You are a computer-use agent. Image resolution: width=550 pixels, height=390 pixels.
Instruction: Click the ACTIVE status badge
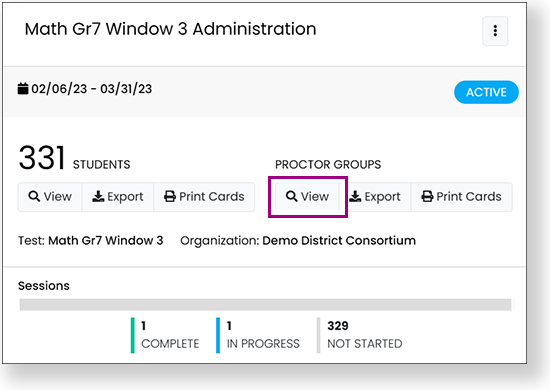[486, 92]
